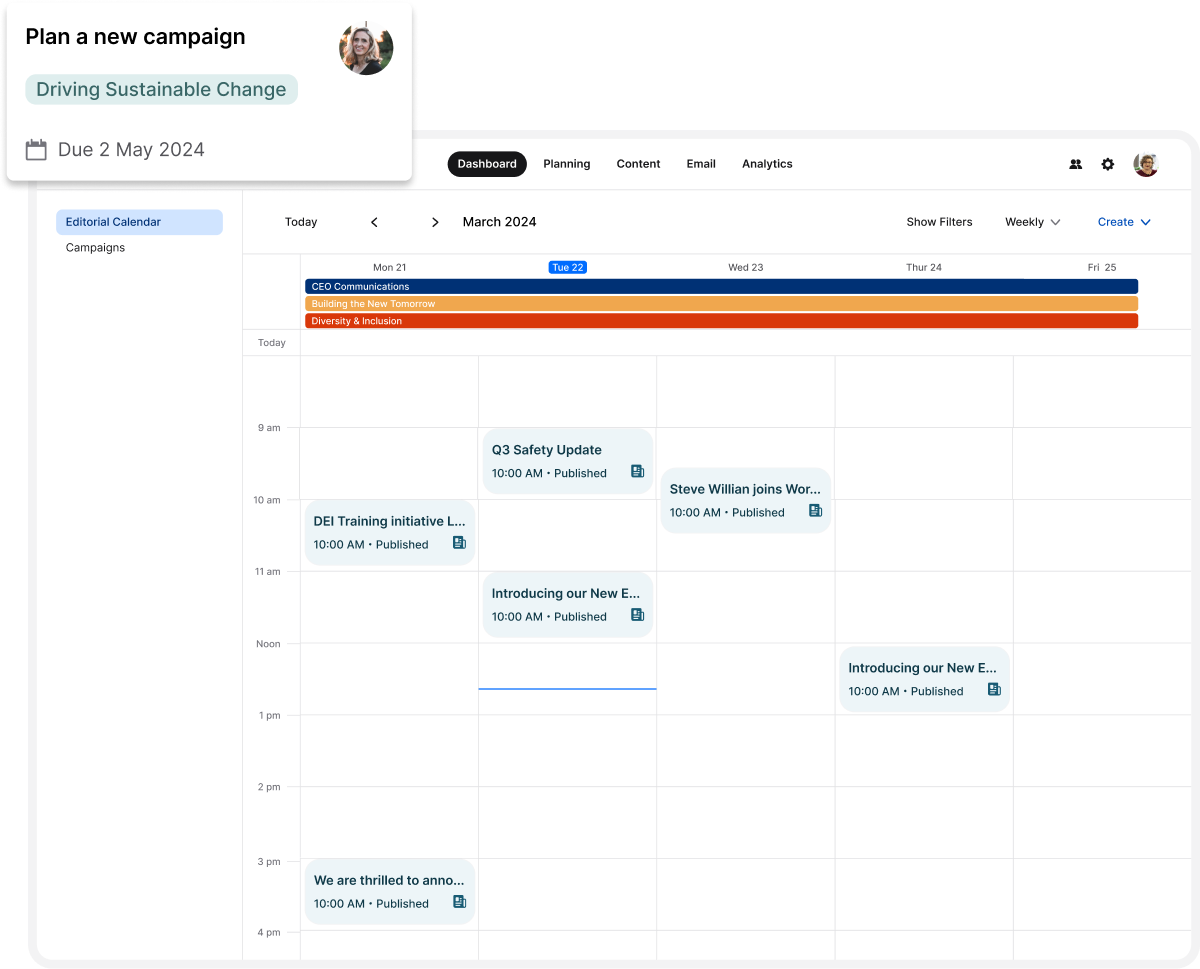Image resolution: width=1200 pixels, height=969 pixels.
Task: Open the Analytics tab
Action: pyautogui.click(x=767, y=164)
